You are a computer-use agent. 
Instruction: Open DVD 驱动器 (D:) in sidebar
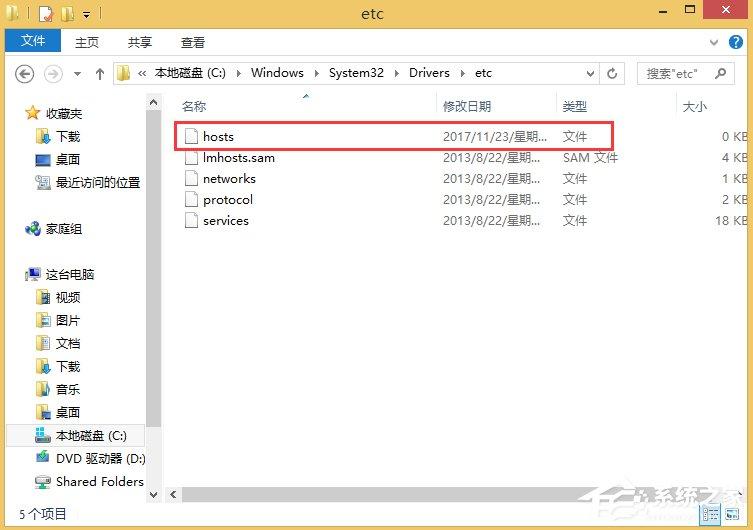point(100,458)
